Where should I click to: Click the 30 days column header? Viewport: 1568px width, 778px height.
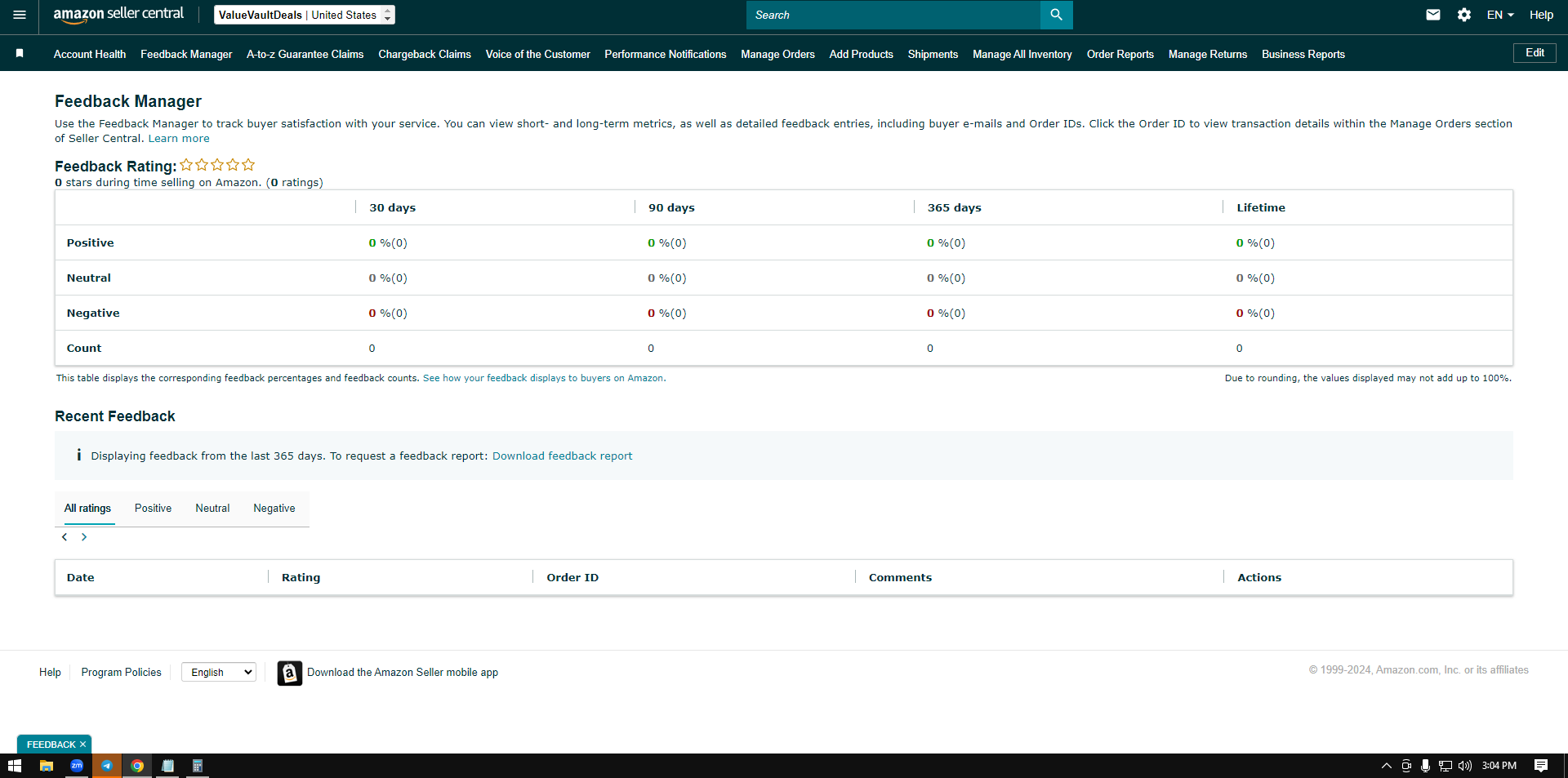click(392, 207)
